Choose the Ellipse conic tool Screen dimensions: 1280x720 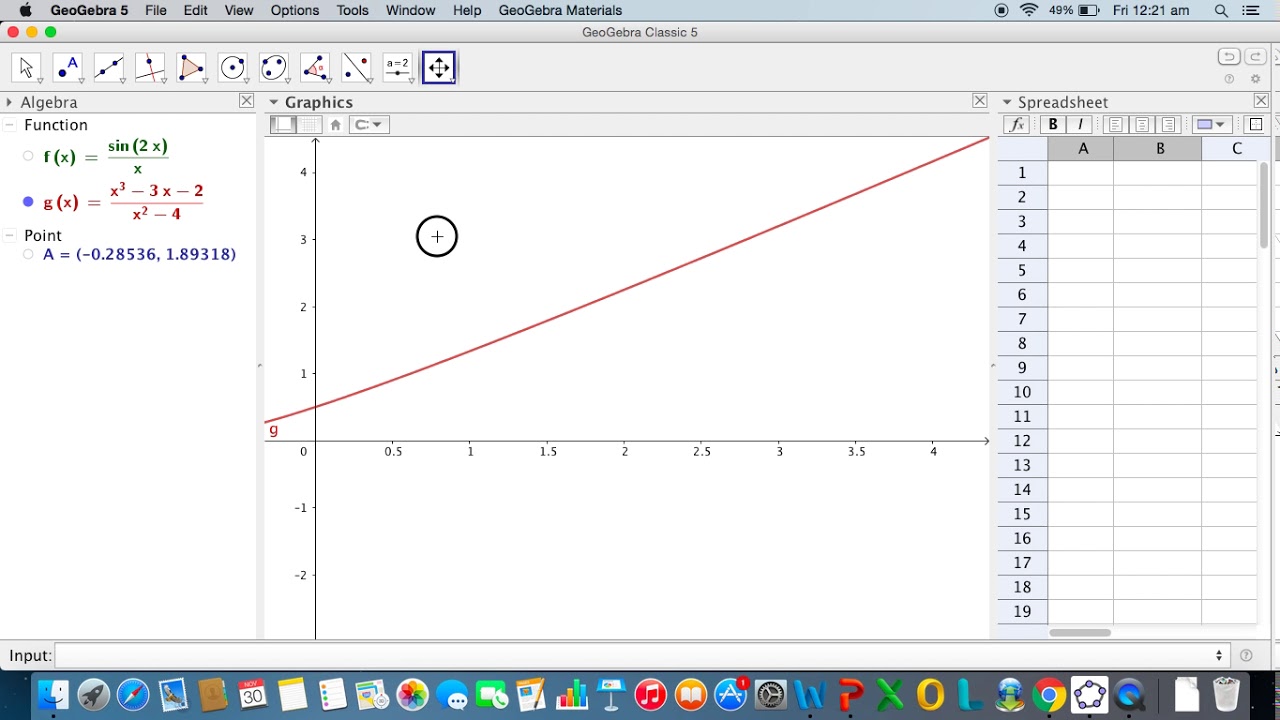pyautogui.click(x=274, y=68)
